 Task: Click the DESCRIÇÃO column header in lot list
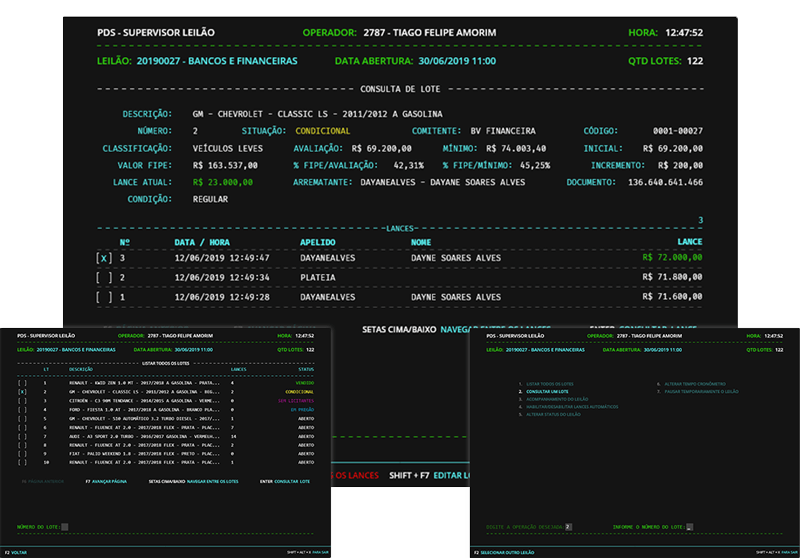[81, 369]
